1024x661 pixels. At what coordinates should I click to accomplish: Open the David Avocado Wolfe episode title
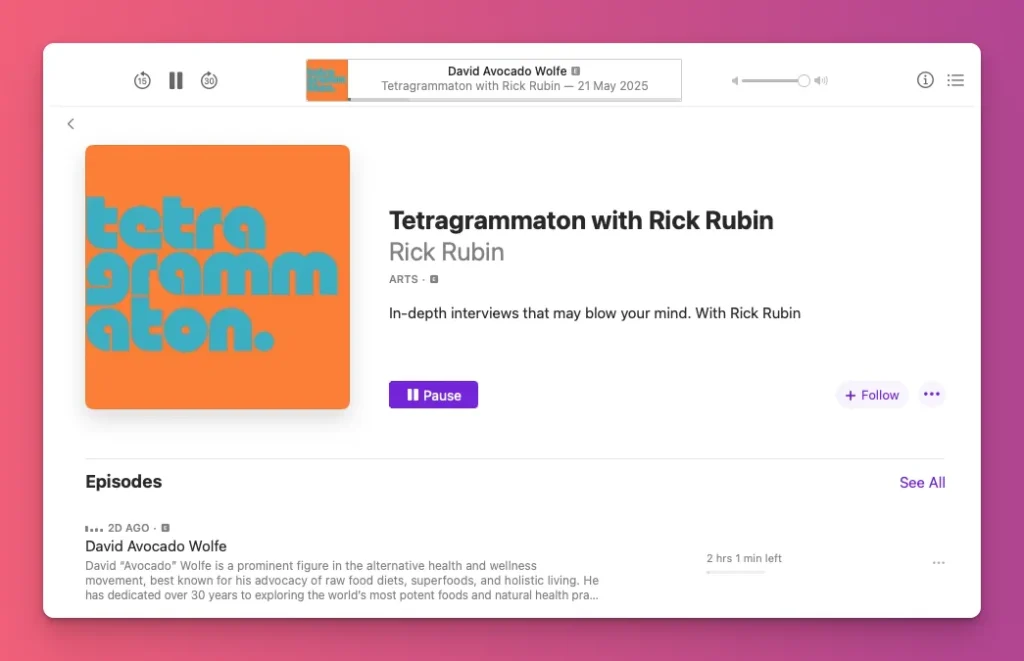(156, 546)
